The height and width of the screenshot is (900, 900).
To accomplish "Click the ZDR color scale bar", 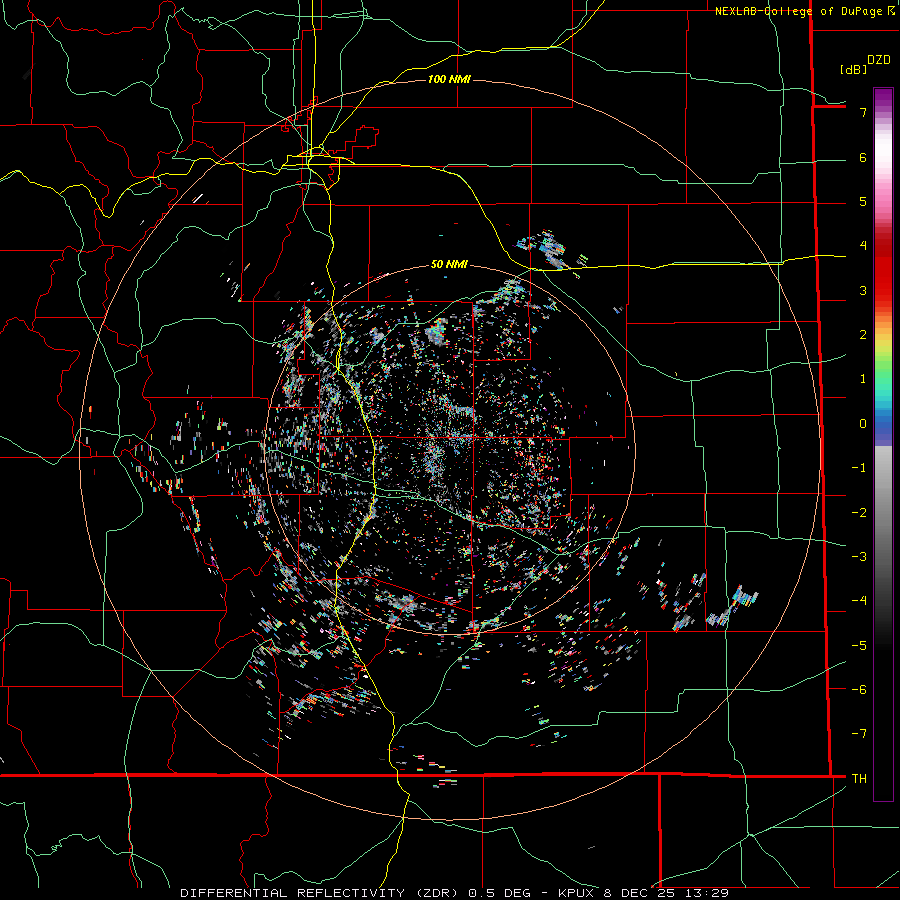I will (x=883, y=444).
